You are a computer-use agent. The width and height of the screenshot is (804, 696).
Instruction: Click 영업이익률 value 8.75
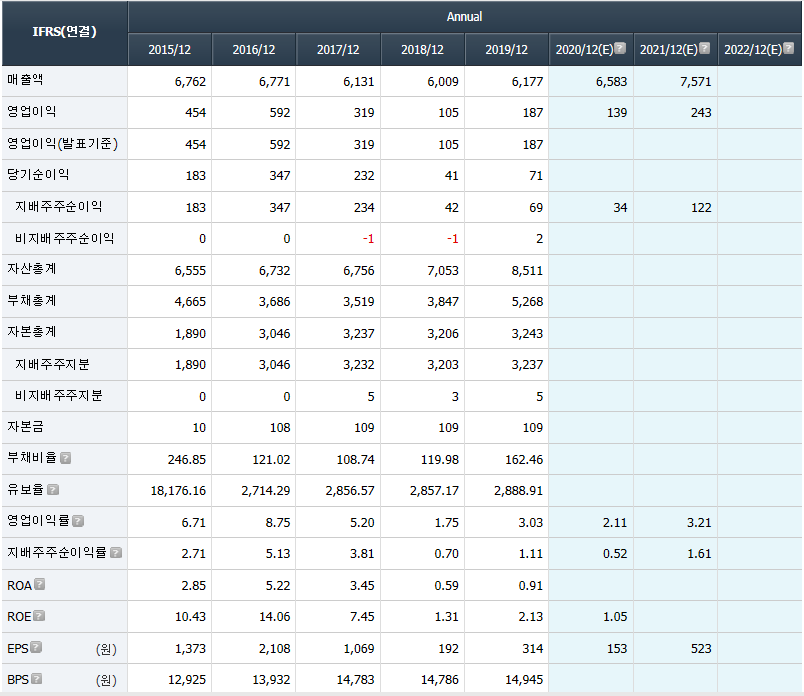[x=278, y=523]
